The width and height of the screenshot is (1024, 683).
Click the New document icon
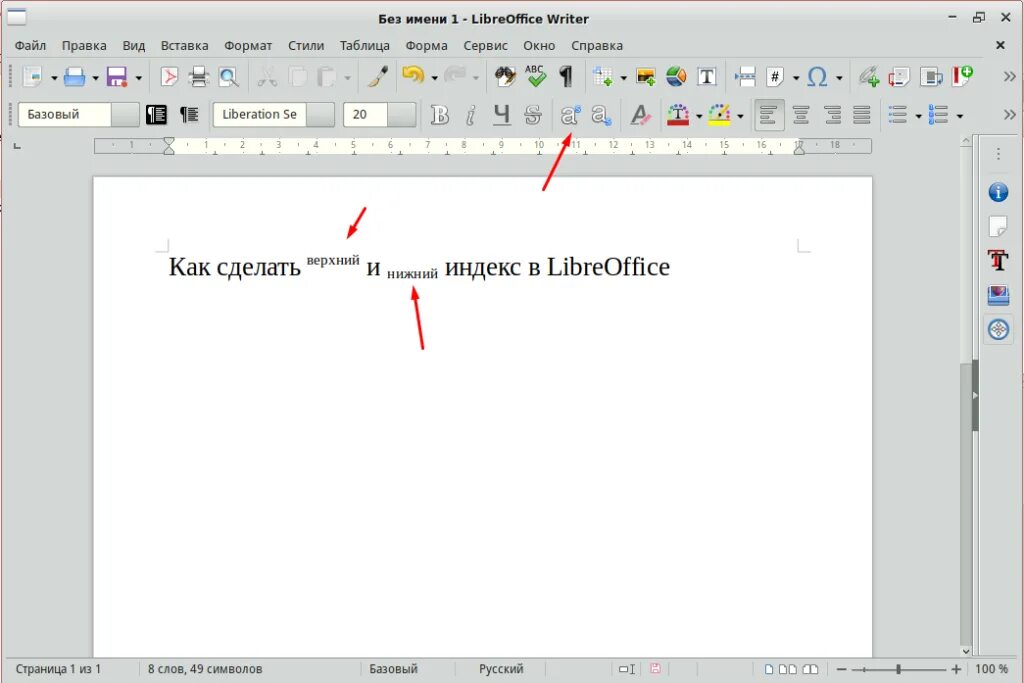point(31,77)
